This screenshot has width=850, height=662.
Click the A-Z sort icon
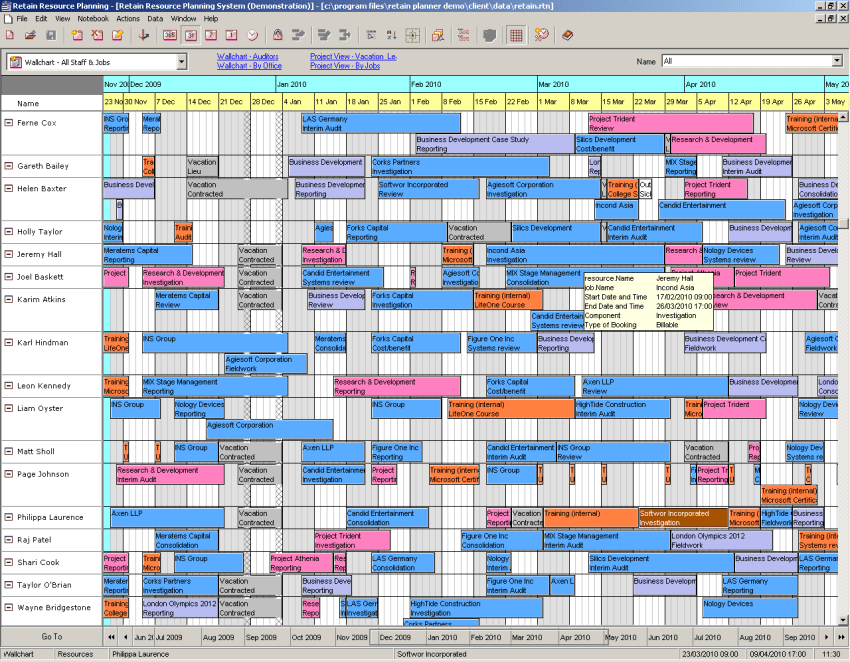(391, 35)
